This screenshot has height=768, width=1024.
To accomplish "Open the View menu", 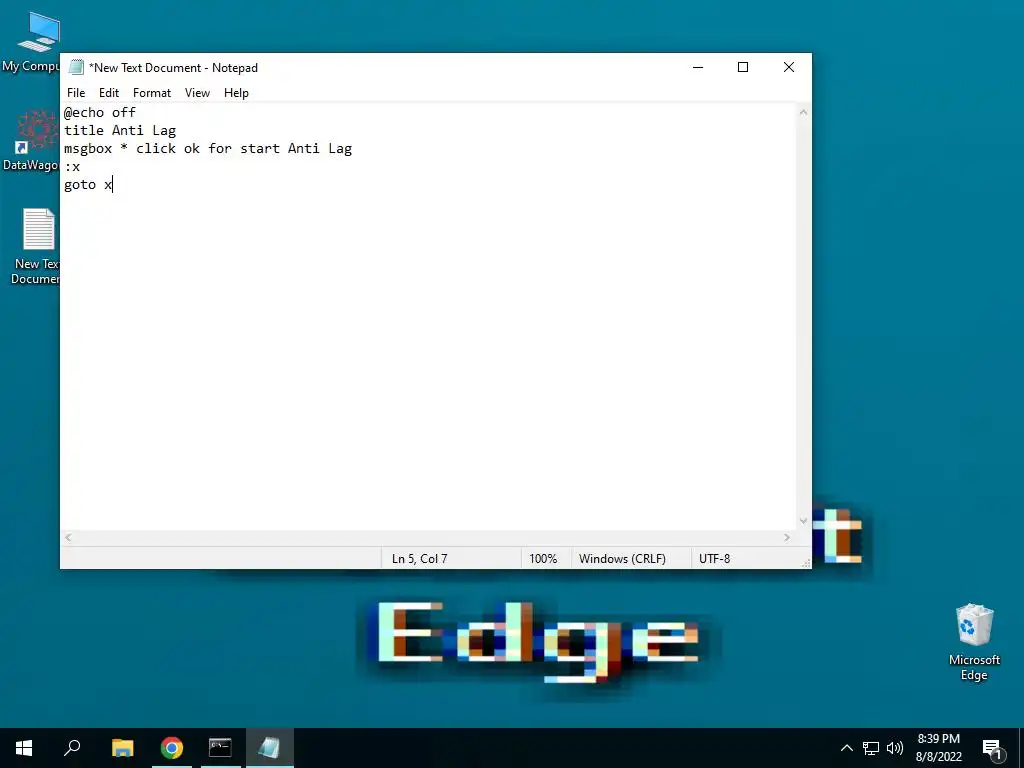I will pos(197,93).
